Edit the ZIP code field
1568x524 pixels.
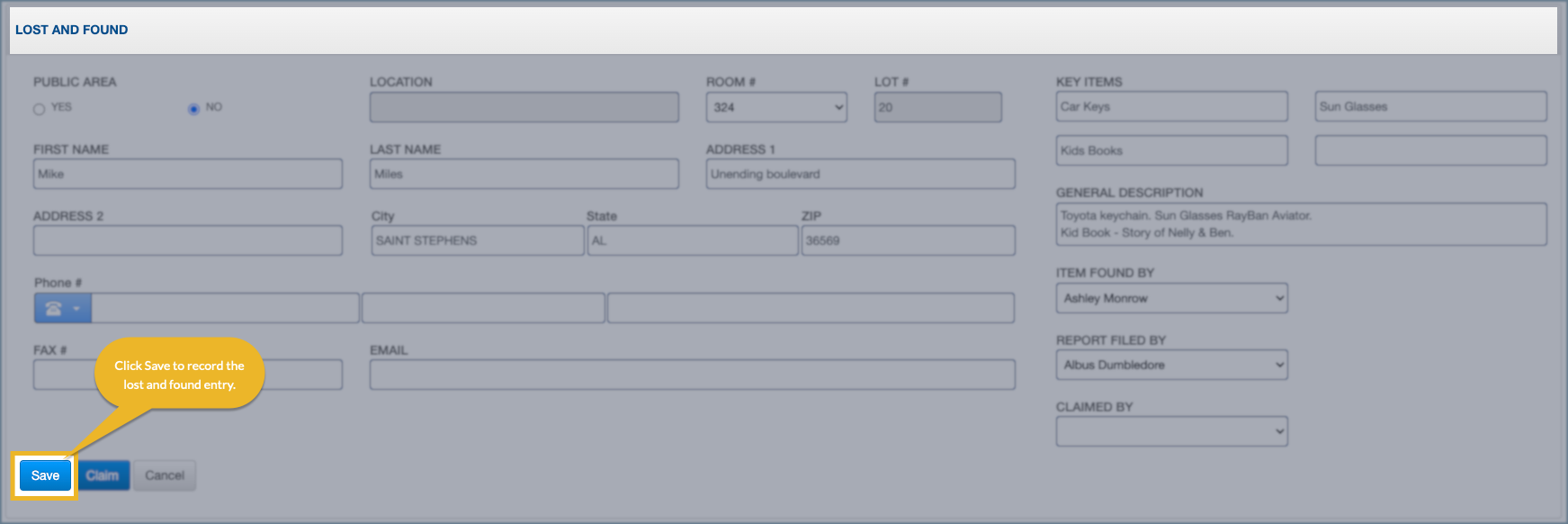coord(908,240)
